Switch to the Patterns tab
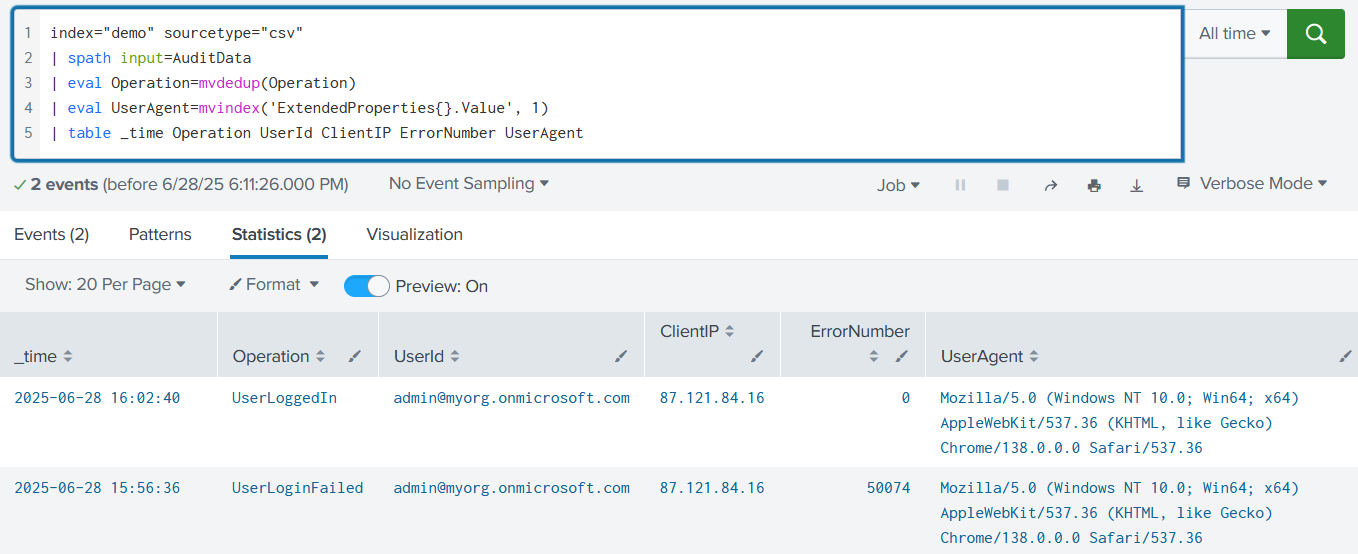 pyautogui.click(x=160, y=235)
